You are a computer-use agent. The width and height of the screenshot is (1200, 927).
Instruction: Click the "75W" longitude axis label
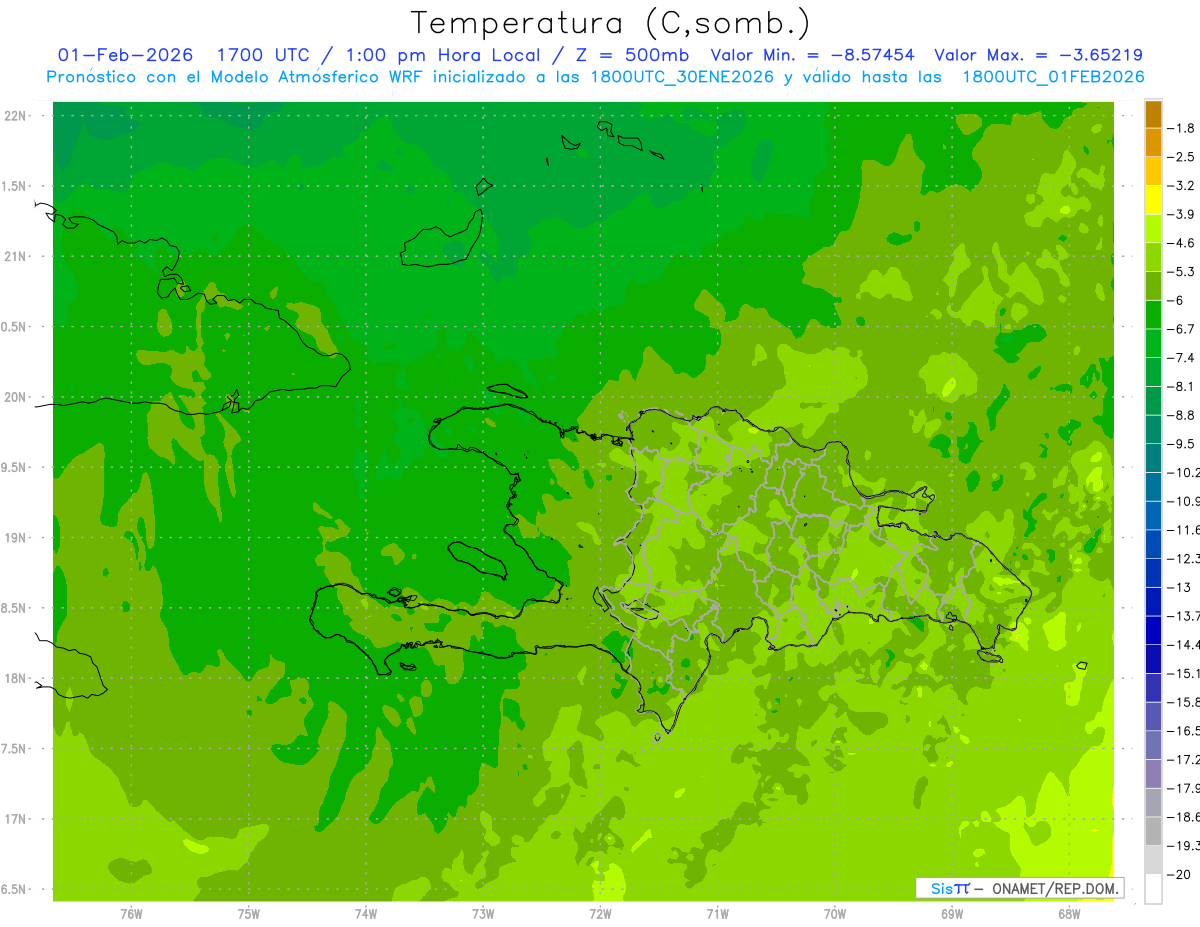coord(249,913)
